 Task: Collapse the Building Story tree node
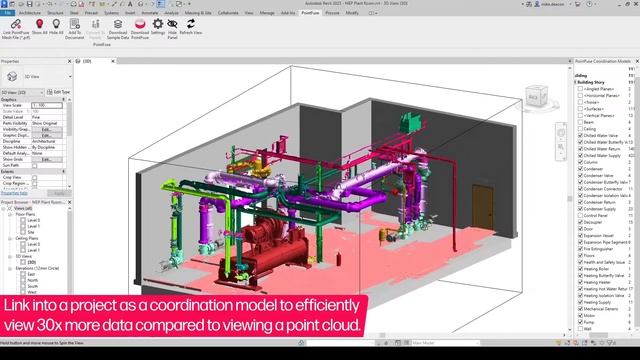tap(576, 82)
